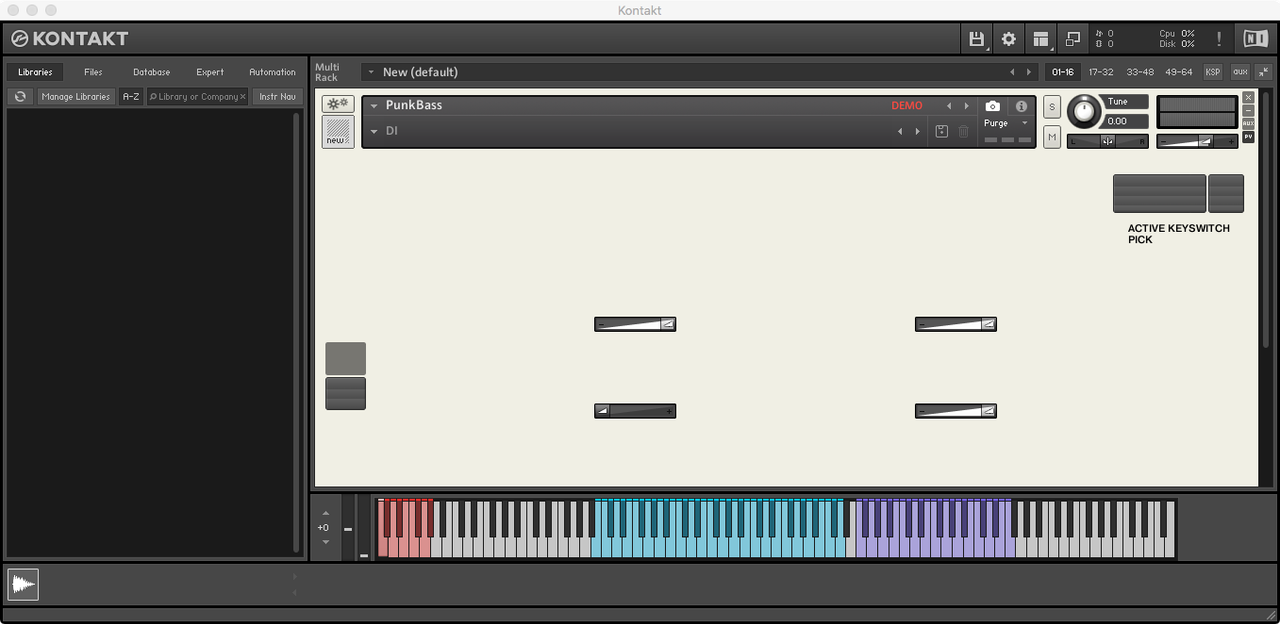Toggle the lowercase aux button in rack header
Image resolution: width=1280 pixels, height=624 pixels.
click(x=1240, y=72)
